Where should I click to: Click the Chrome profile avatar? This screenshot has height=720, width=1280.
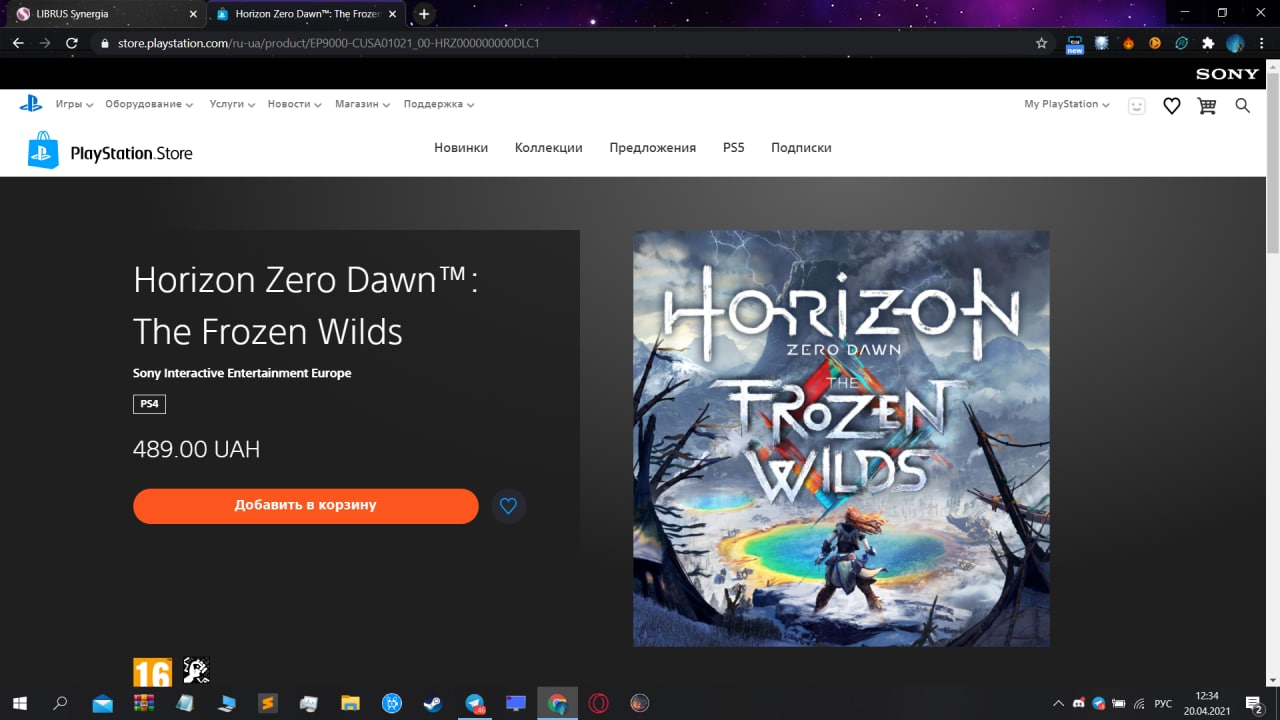(x=1235, y=43)
